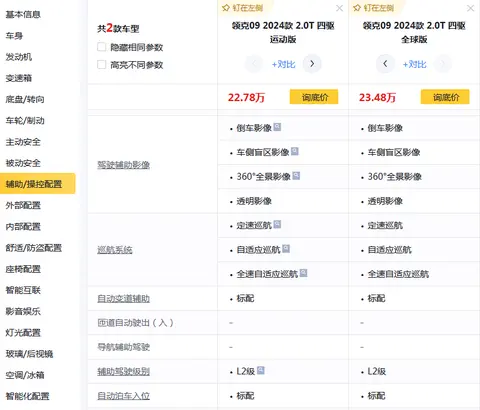Open image icon beside 360°全景影像 in 运动版 column

pyautogui.click(x=296, y=176)
